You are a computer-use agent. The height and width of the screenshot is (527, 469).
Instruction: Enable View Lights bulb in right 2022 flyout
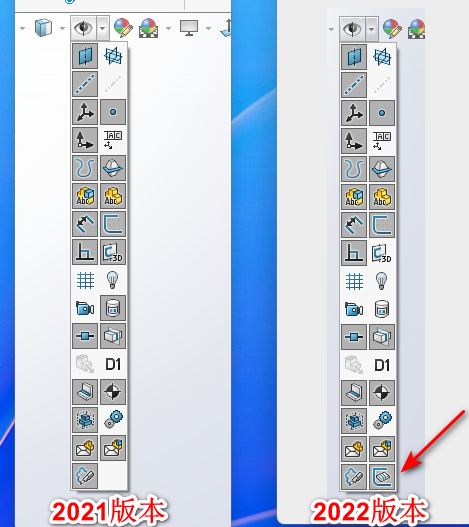[382, 281]
